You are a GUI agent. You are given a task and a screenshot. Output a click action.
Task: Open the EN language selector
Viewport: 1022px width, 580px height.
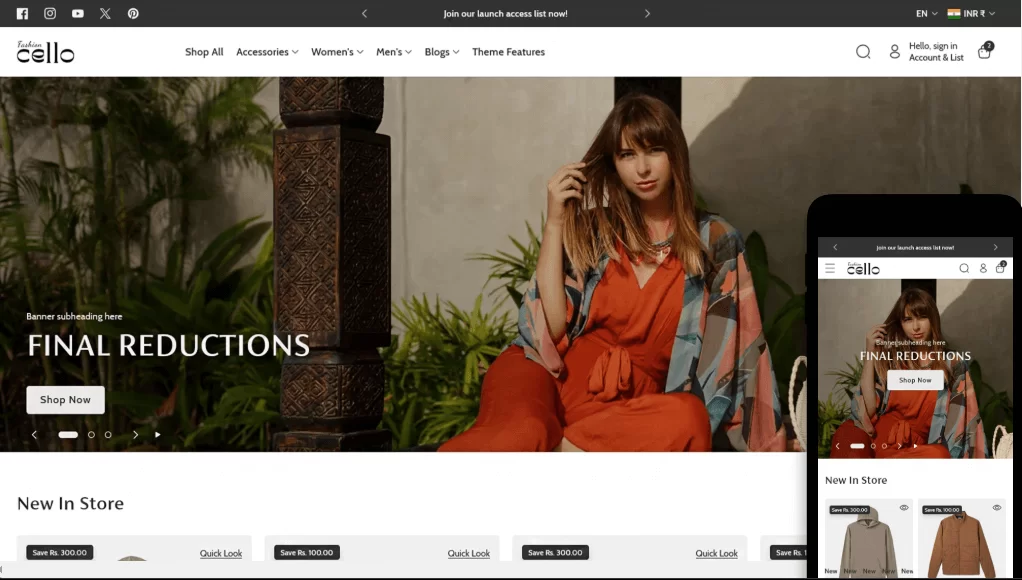coord(927,14)
